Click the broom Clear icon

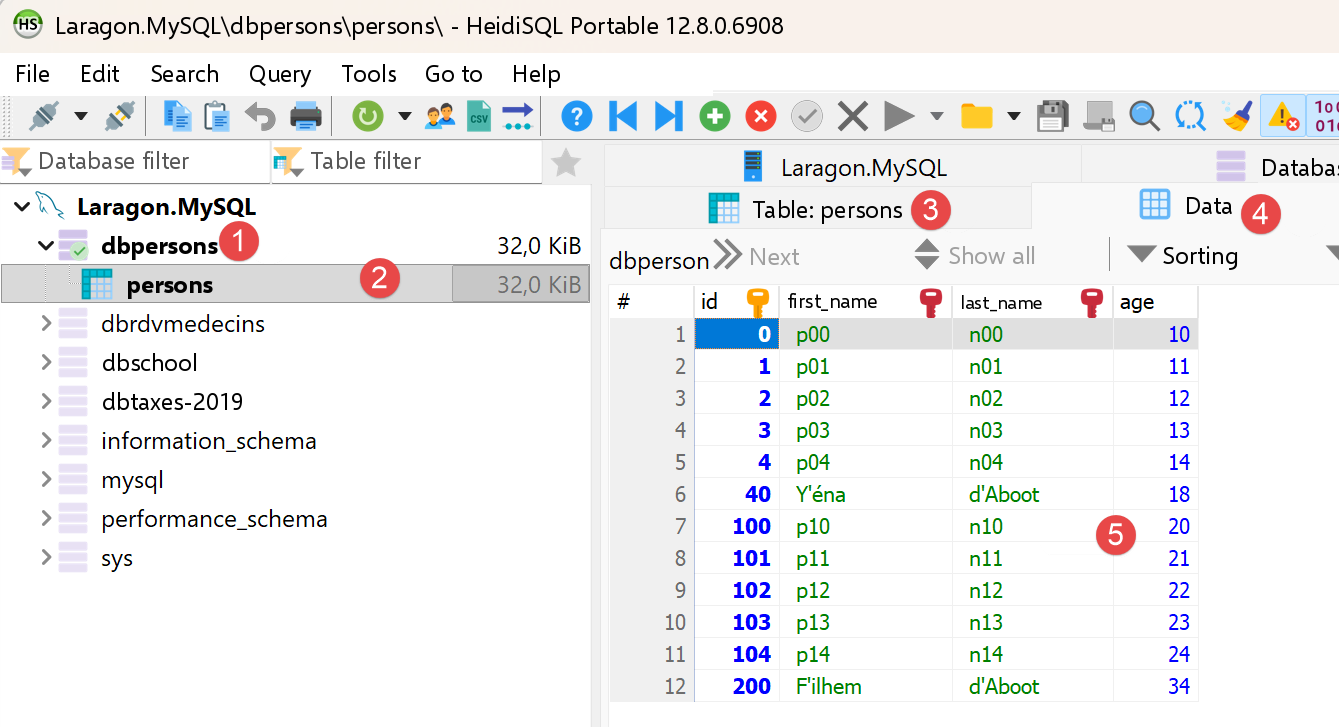click(1237, 116)
